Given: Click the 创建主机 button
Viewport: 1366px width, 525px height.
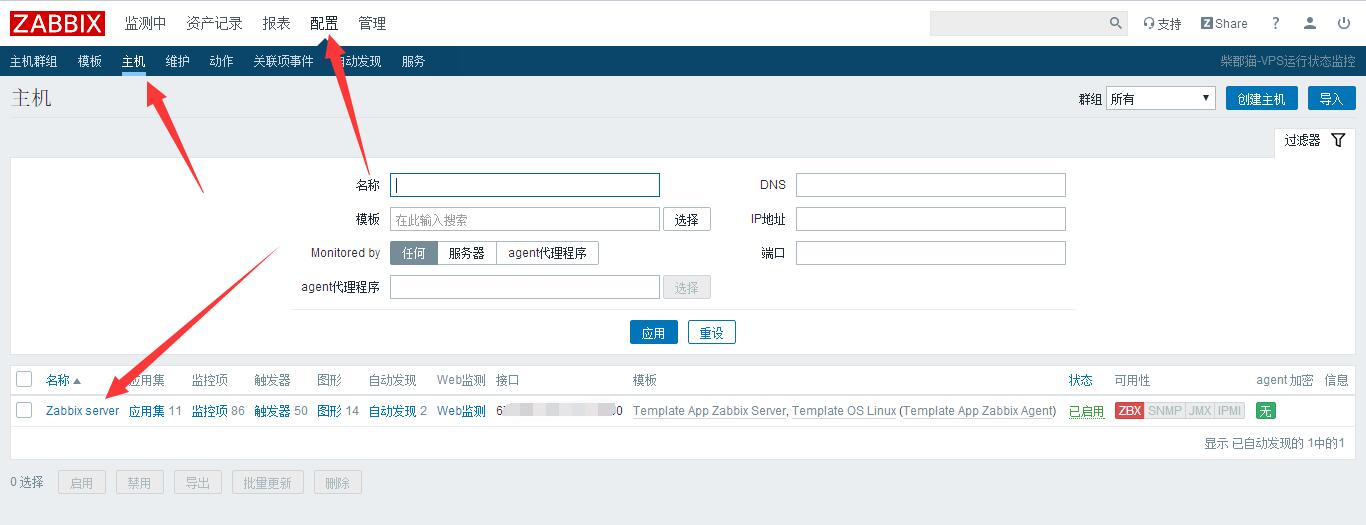Looking at the screenshot, I should (1261, 98).
